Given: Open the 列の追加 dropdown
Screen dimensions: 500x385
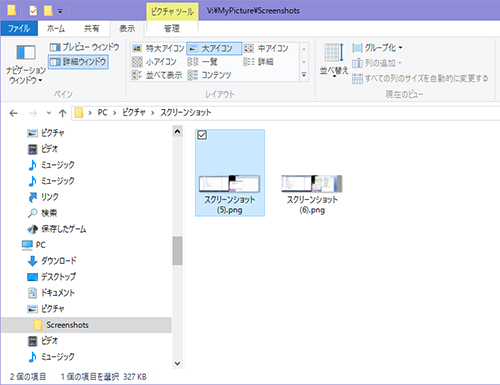Looking at the screenshot, I should 377,63.
